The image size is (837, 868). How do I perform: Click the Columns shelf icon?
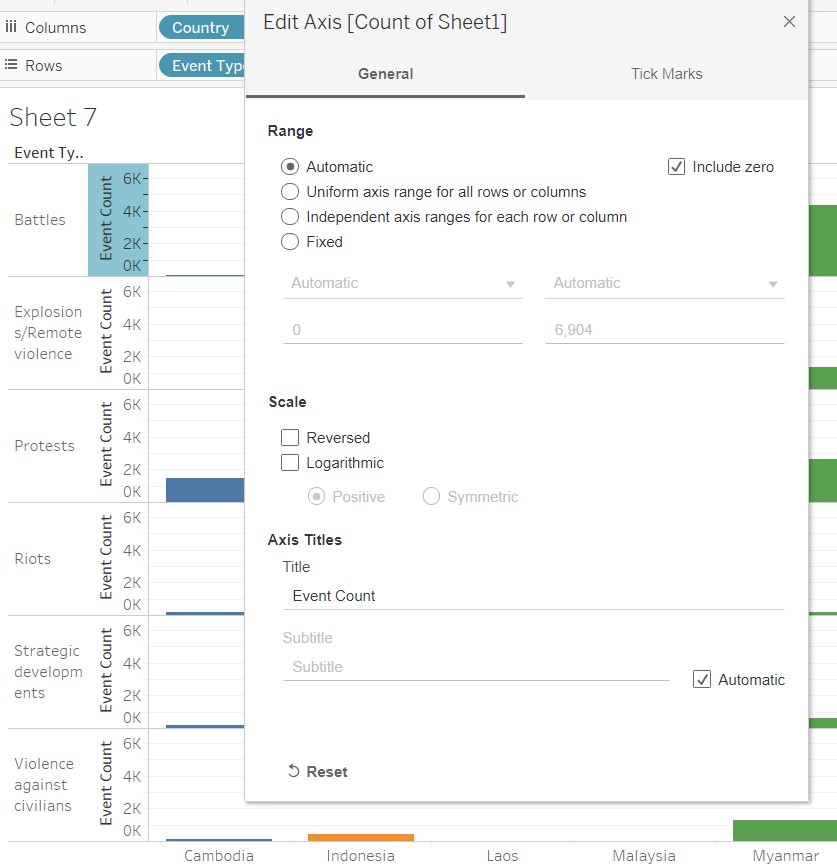pyautogui.click(x=11, y=28)
